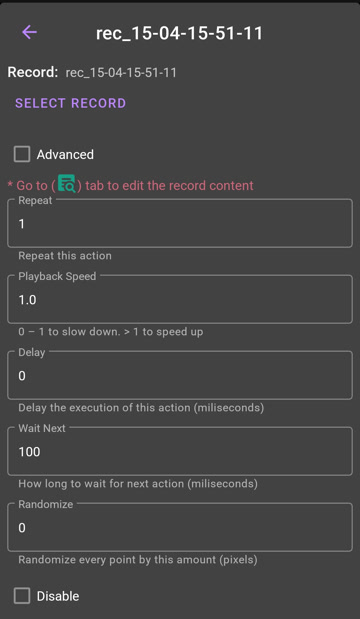Click the record name beside Record label
The height and width of the screenshot is (619, 360).
pos(121,73)
